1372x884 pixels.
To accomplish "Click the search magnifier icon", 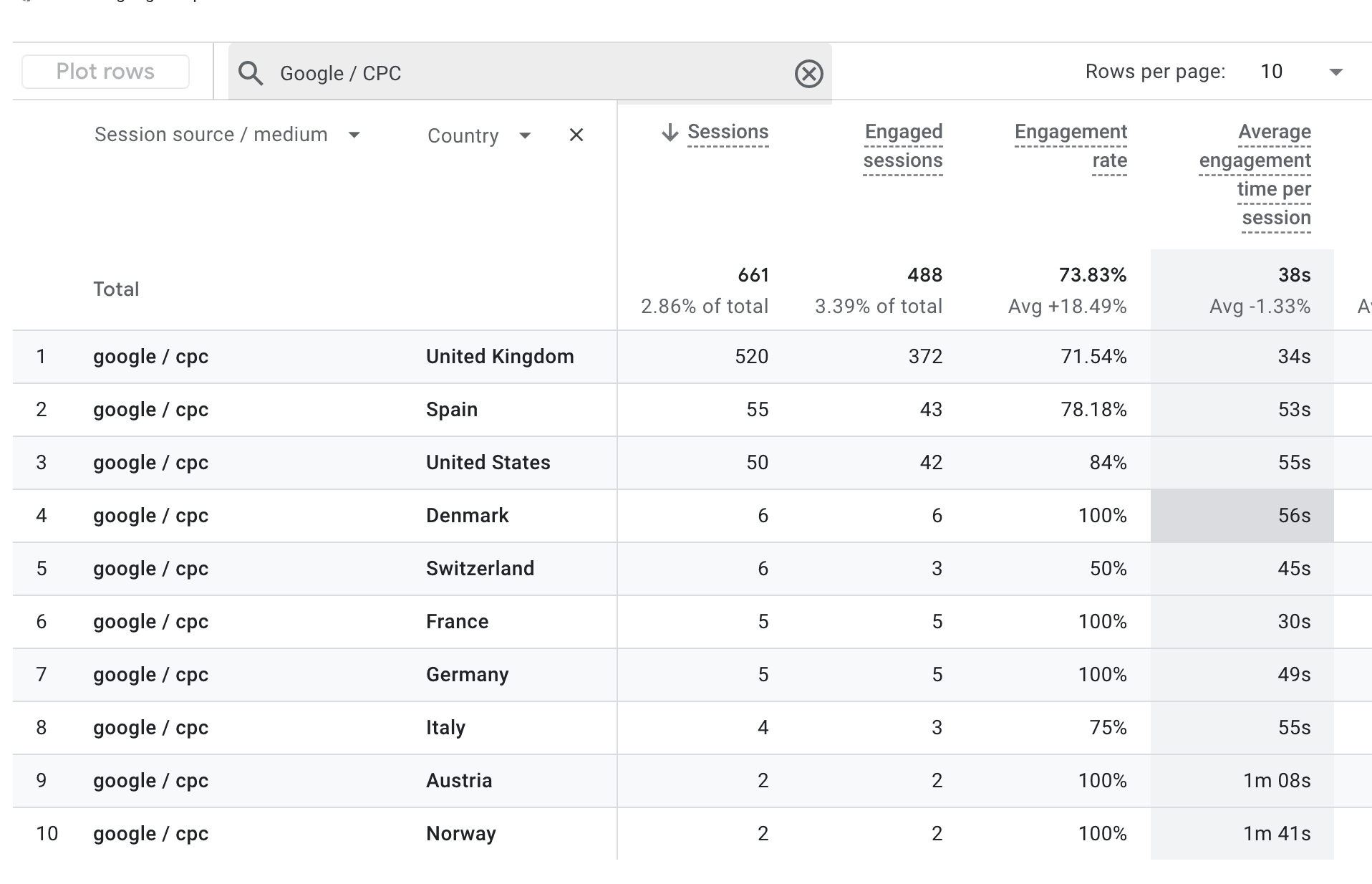I will point(251,72).
